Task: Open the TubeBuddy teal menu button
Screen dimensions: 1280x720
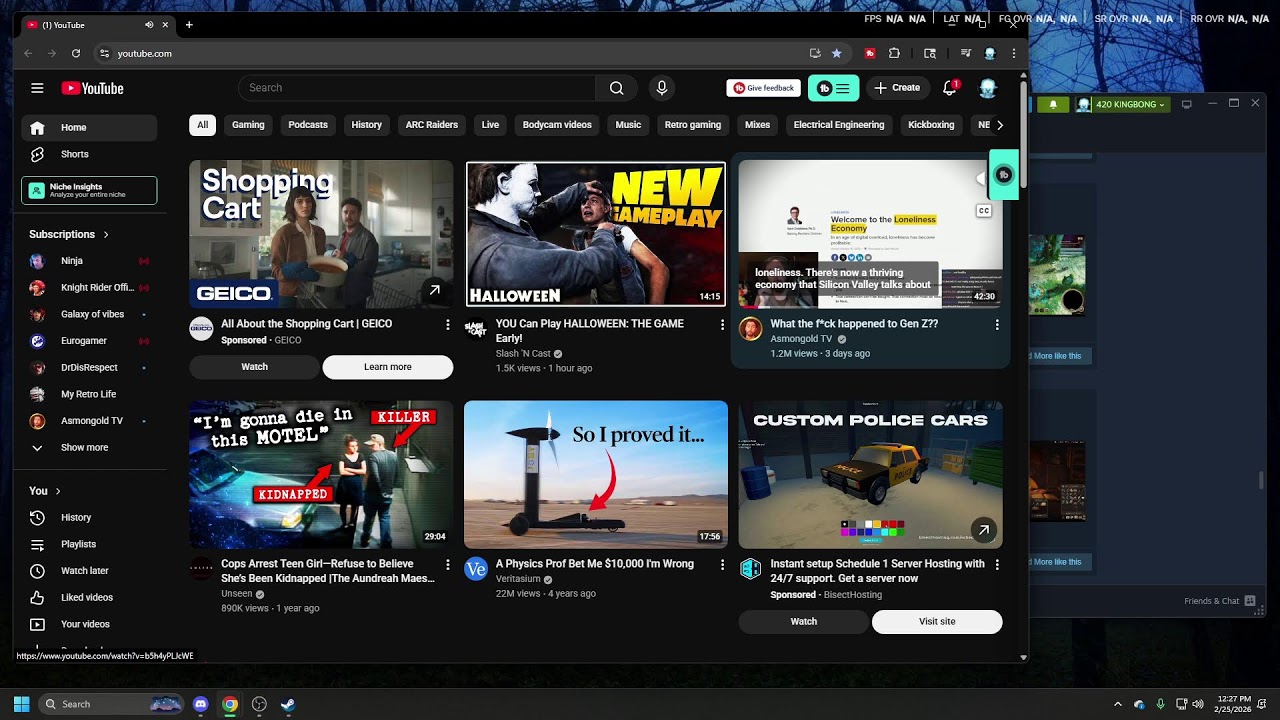Action: click(x=833, y=88)
